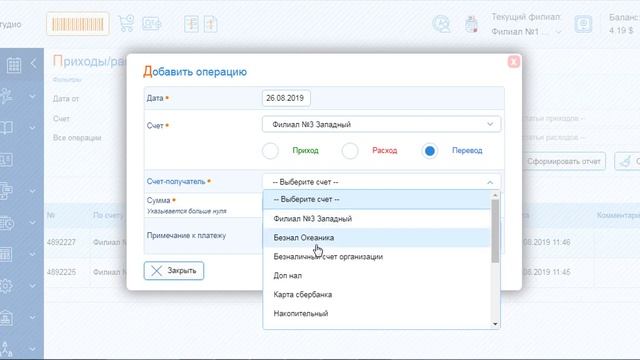Choose Безналичный счет организации option
The image size is (640, 360).
[377, 257]
